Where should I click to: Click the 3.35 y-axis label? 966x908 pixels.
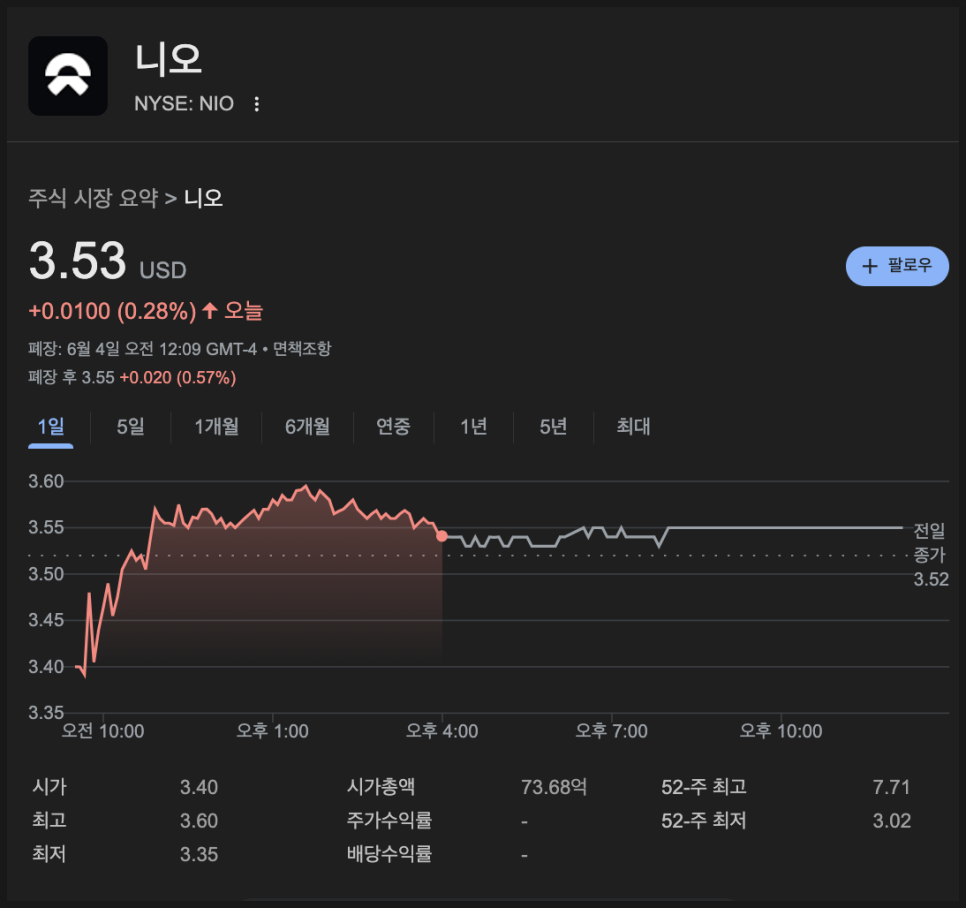tap(46, 713)
